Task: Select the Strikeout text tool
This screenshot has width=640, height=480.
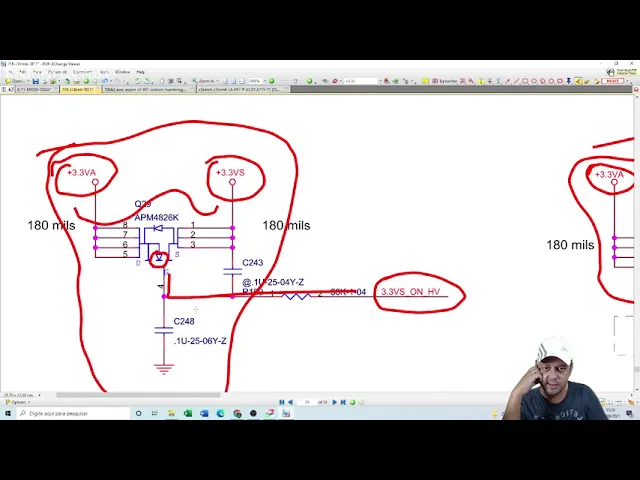Action: pyautogui.click(x=490, y=81)
